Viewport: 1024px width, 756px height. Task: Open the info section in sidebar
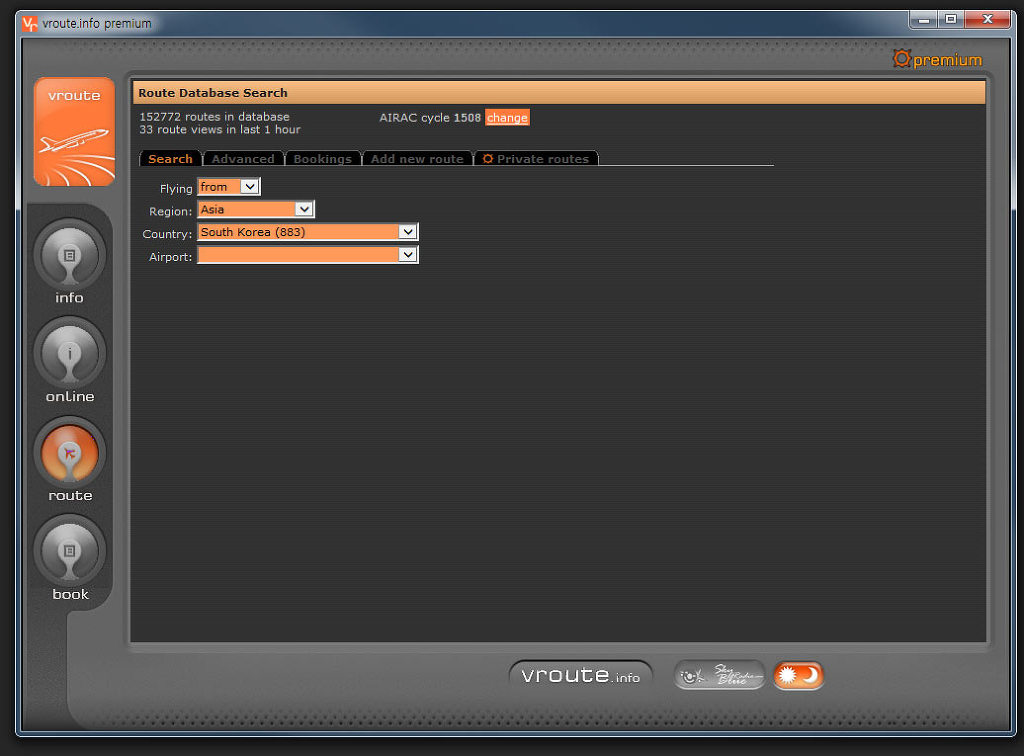click(x=69, y=256)
